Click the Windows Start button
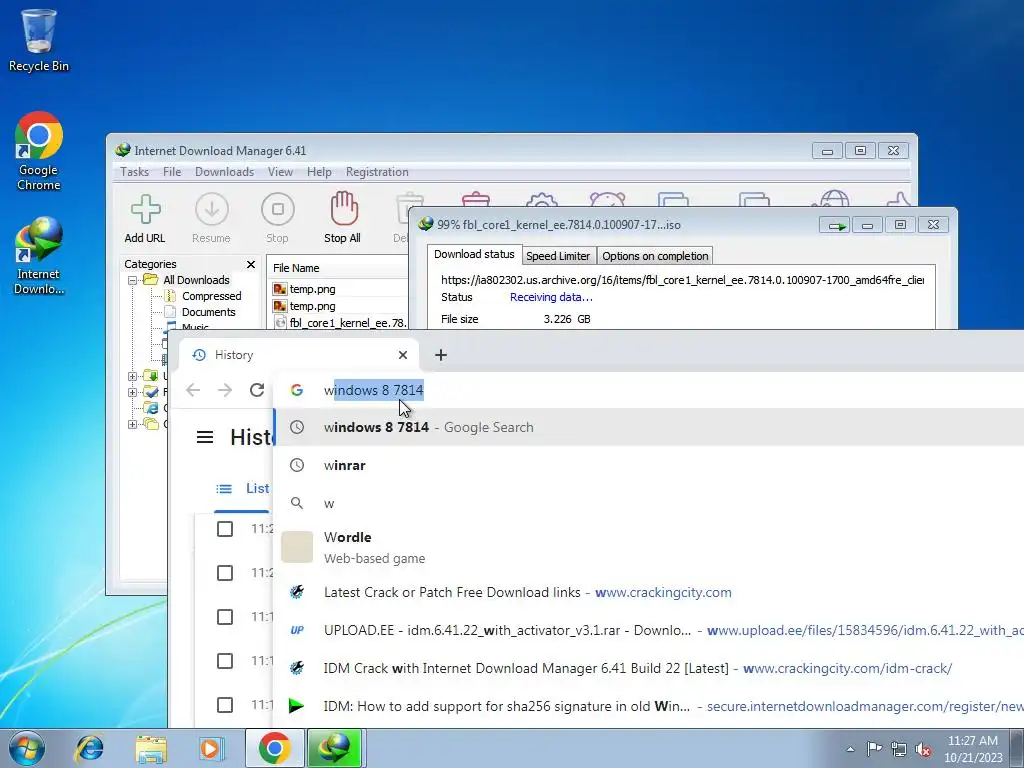This screenshot has width=1024, height=768. 27,748
